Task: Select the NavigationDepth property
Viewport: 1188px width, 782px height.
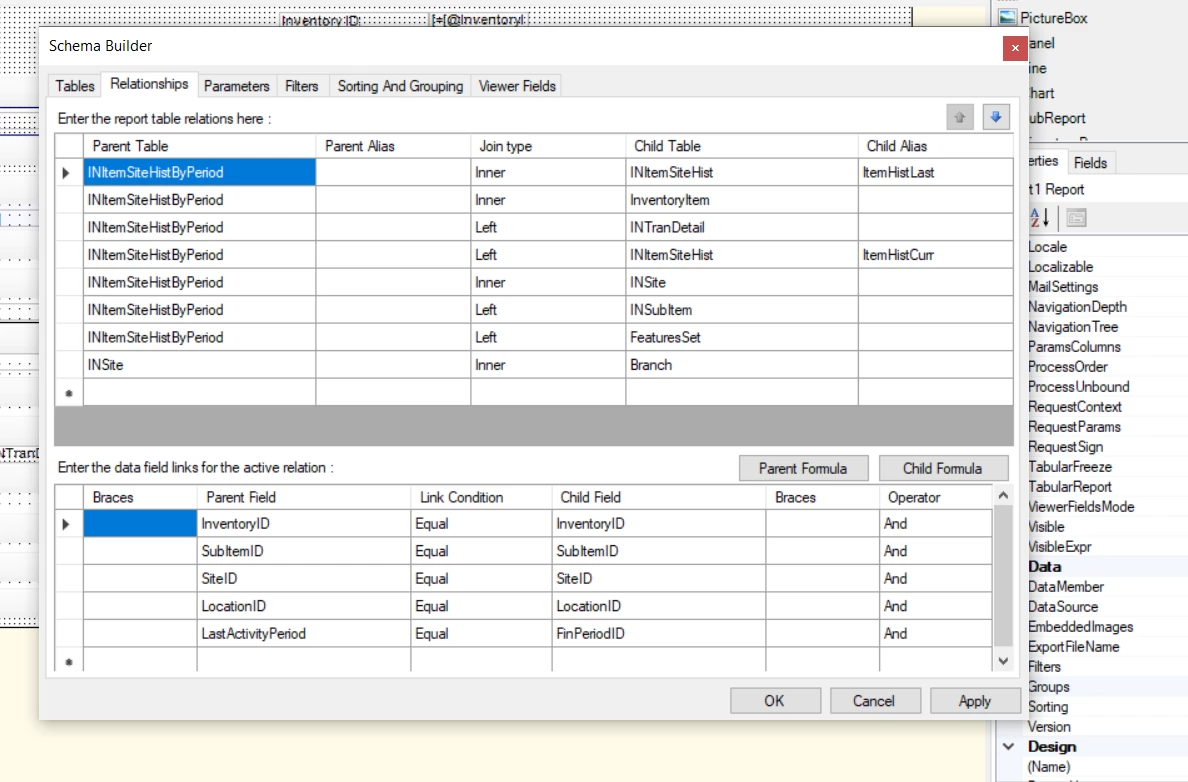Action: pyautogui.click(x=1077, y=307)
